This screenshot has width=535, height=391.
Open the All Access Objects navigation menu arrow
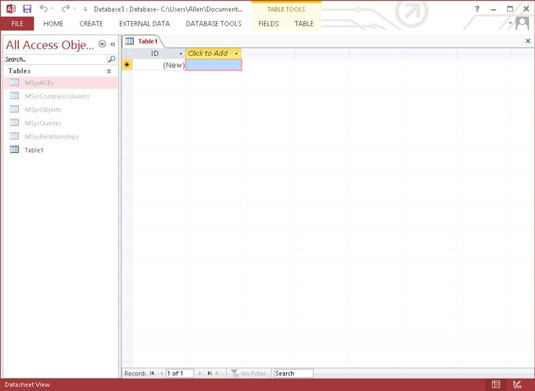[x=102, y=44]
